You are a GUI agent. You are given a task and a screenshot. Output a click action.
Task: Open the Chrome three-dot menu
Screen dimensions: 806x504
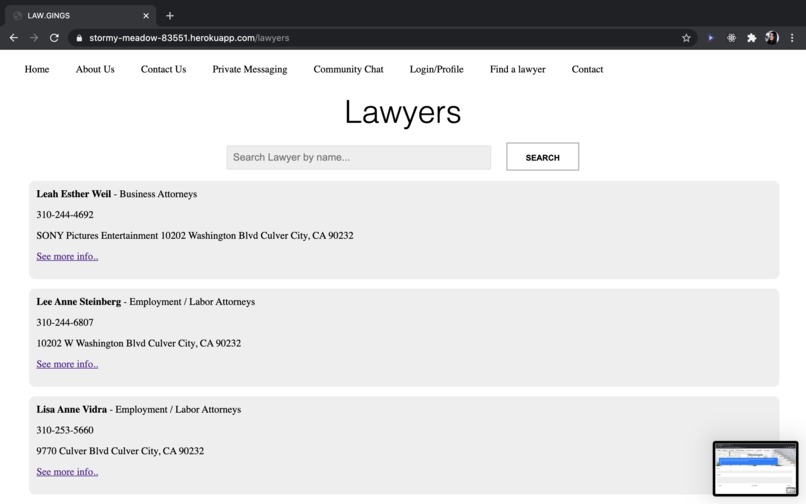click(792, 38)
